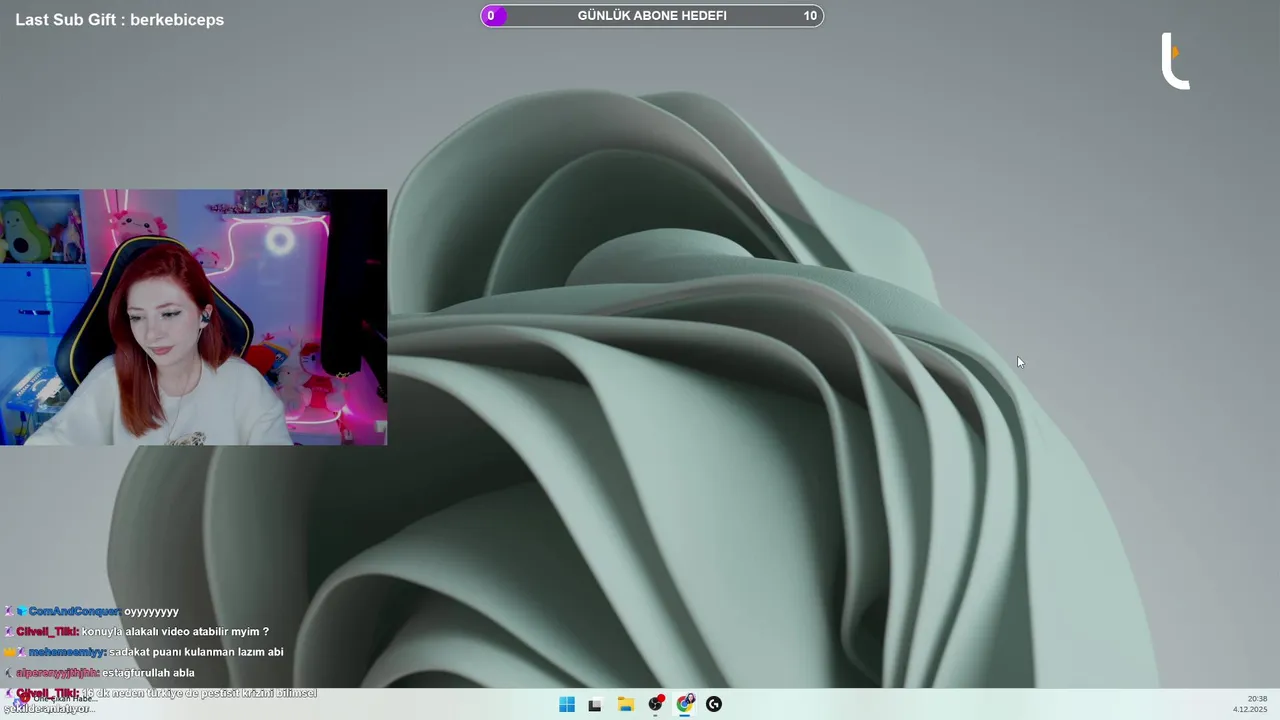
Task: Click chat message 'estağfurullah abla'
Action: pos(148,673)
